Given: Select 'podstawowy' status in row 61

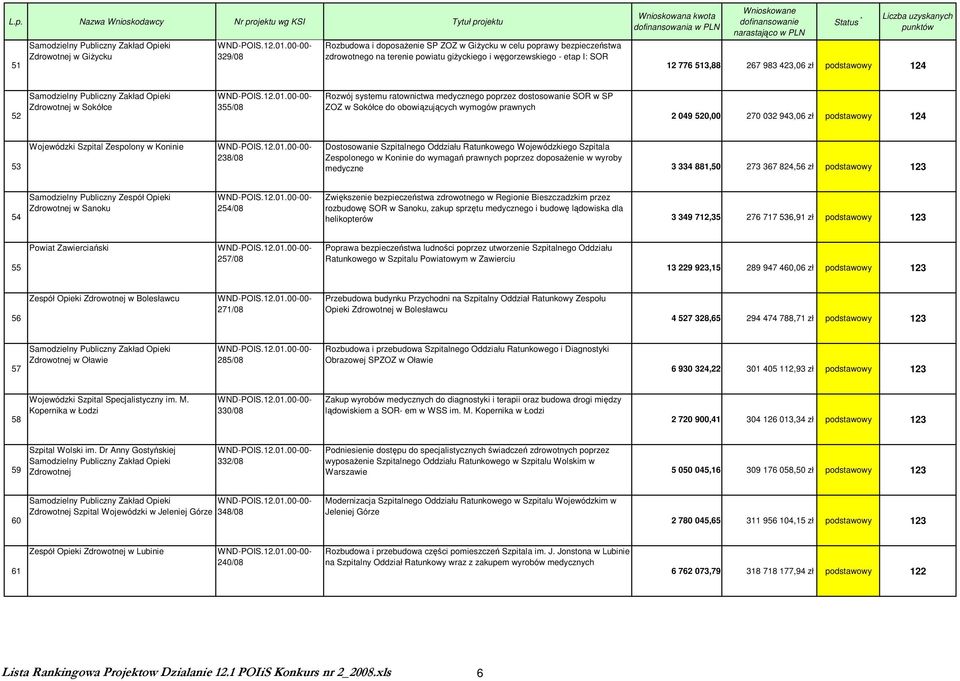Looking at the screenshot, I should tap(848, 571).
